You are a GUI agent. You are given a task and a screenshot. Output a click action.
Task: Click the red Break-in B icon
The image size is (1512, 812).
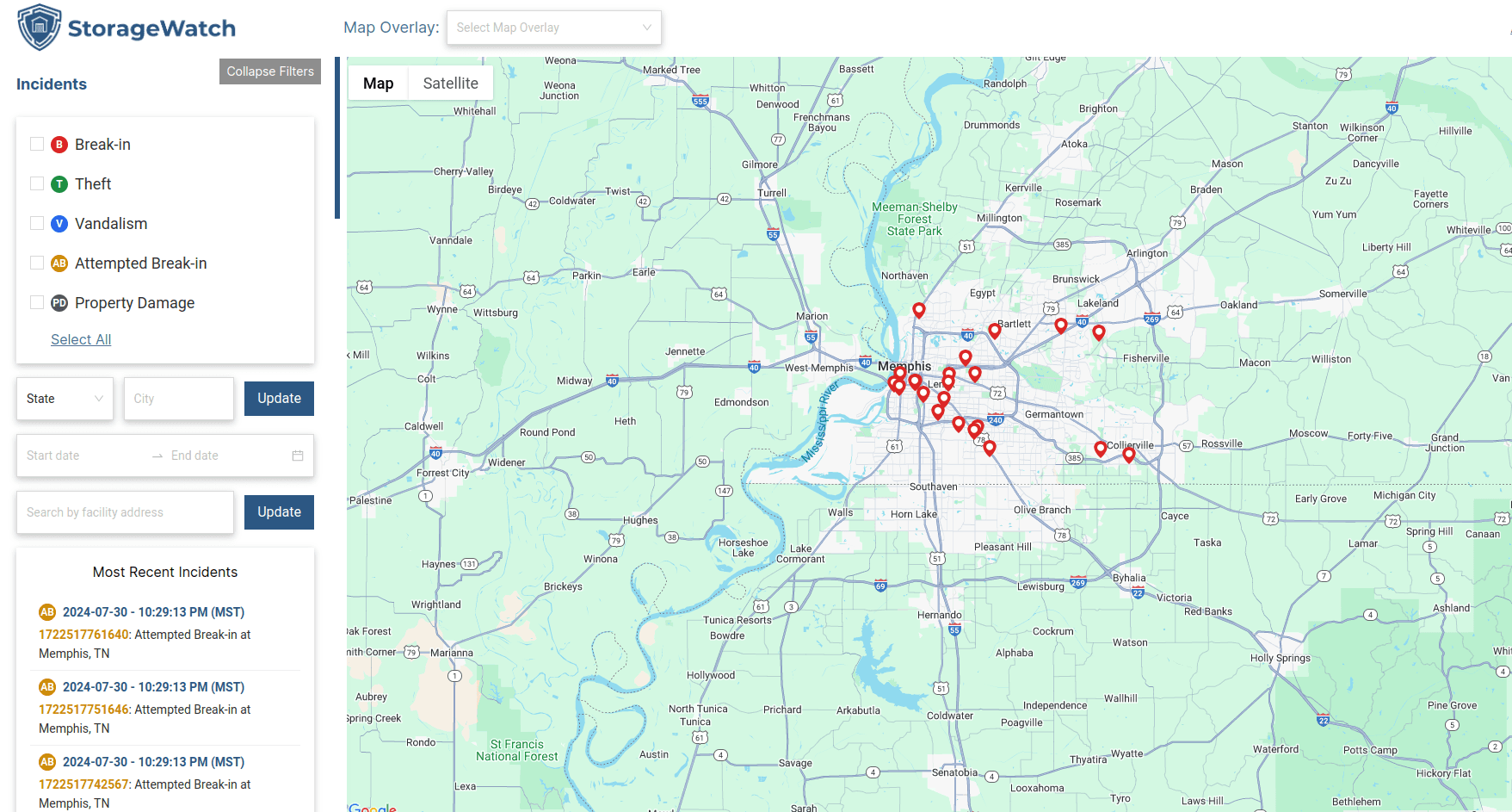pyautogui.click(x=59, y=145)
